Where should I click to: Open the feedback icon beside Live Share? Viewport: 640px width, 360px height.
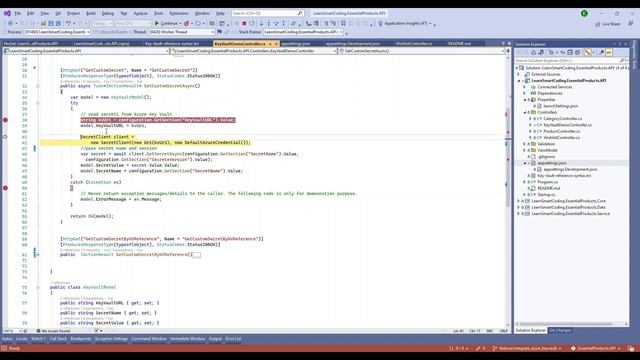click(631, 24)
